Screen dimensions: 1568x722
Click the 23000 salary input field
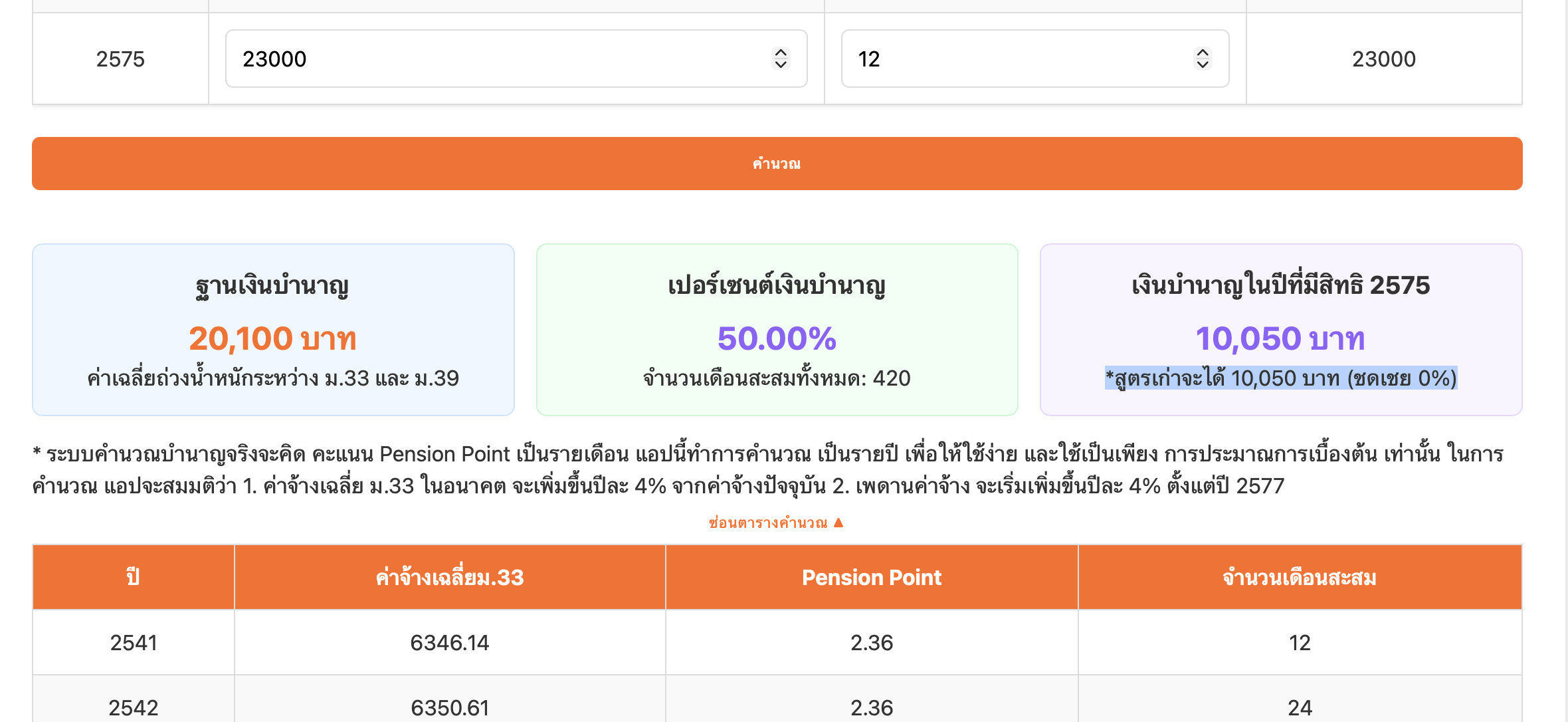(x=492, y=59)
